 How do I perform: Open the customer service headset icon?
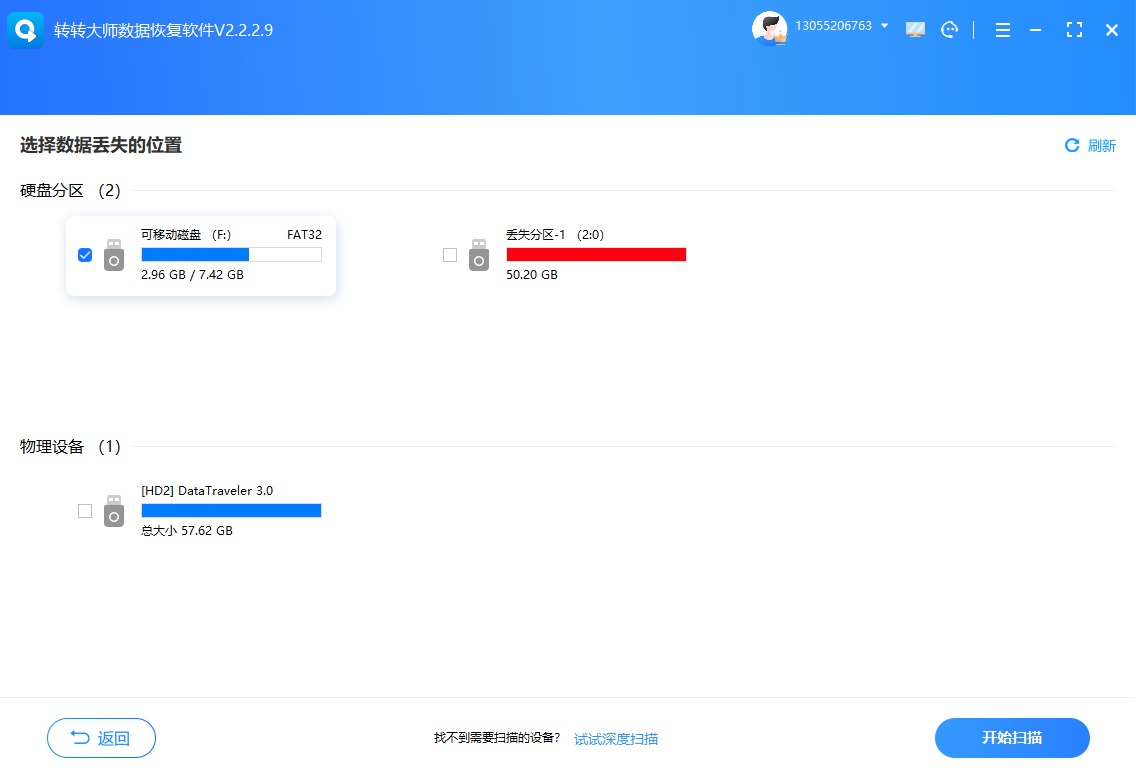pyautogui.click(x=949, y=30)
